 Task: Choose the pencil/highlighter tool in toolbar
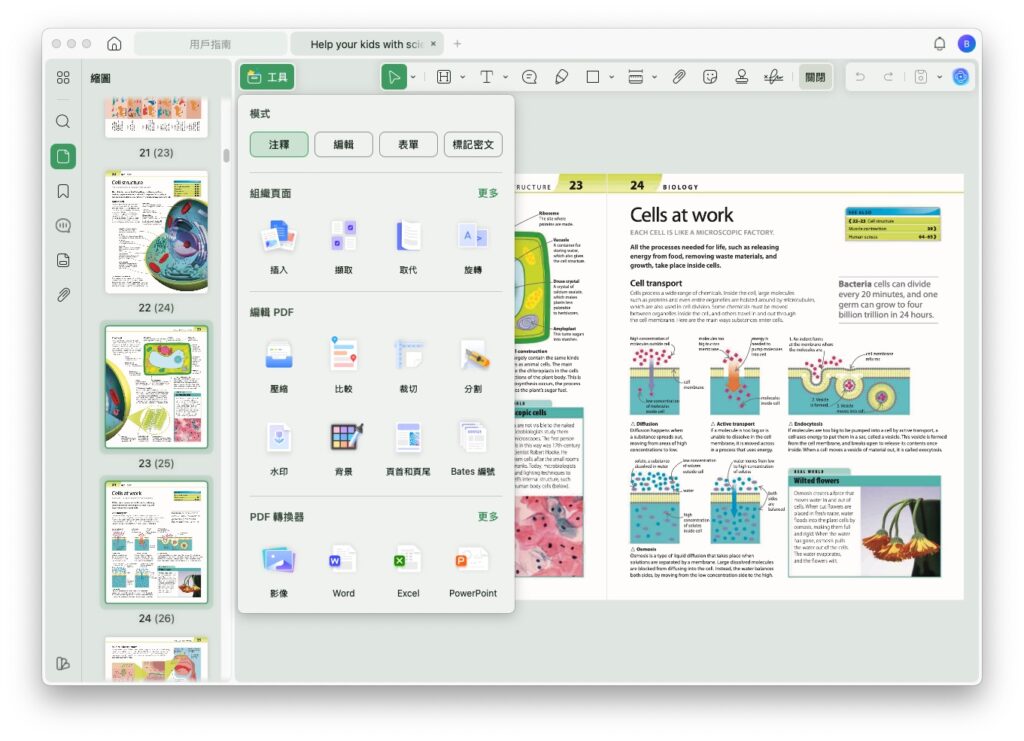tap(561, 77)
